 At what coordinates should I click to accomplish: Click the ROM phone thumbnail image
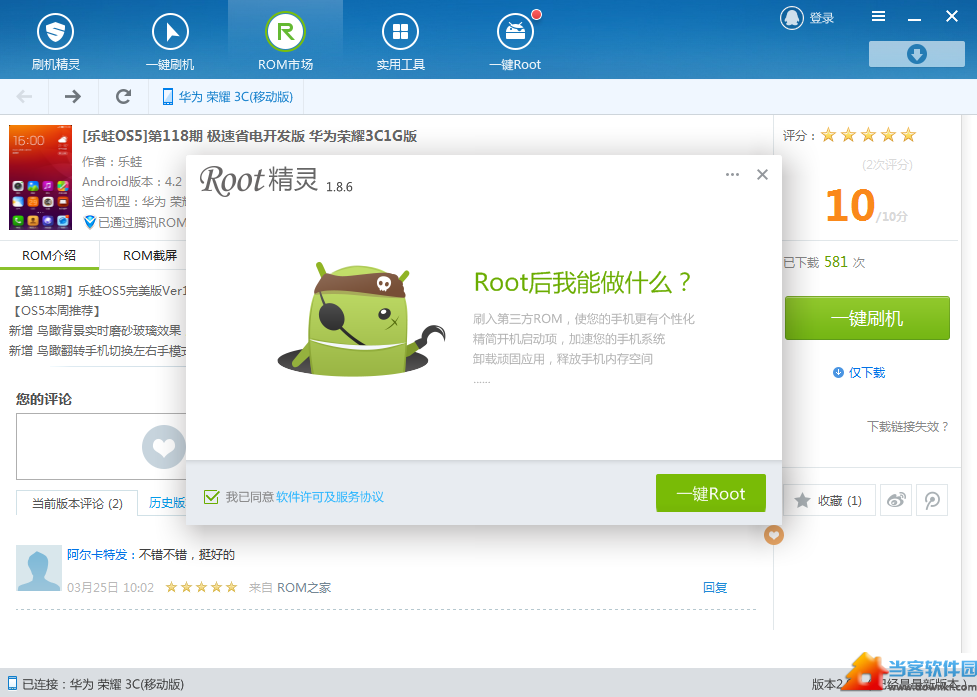click(x=41, y=177)
